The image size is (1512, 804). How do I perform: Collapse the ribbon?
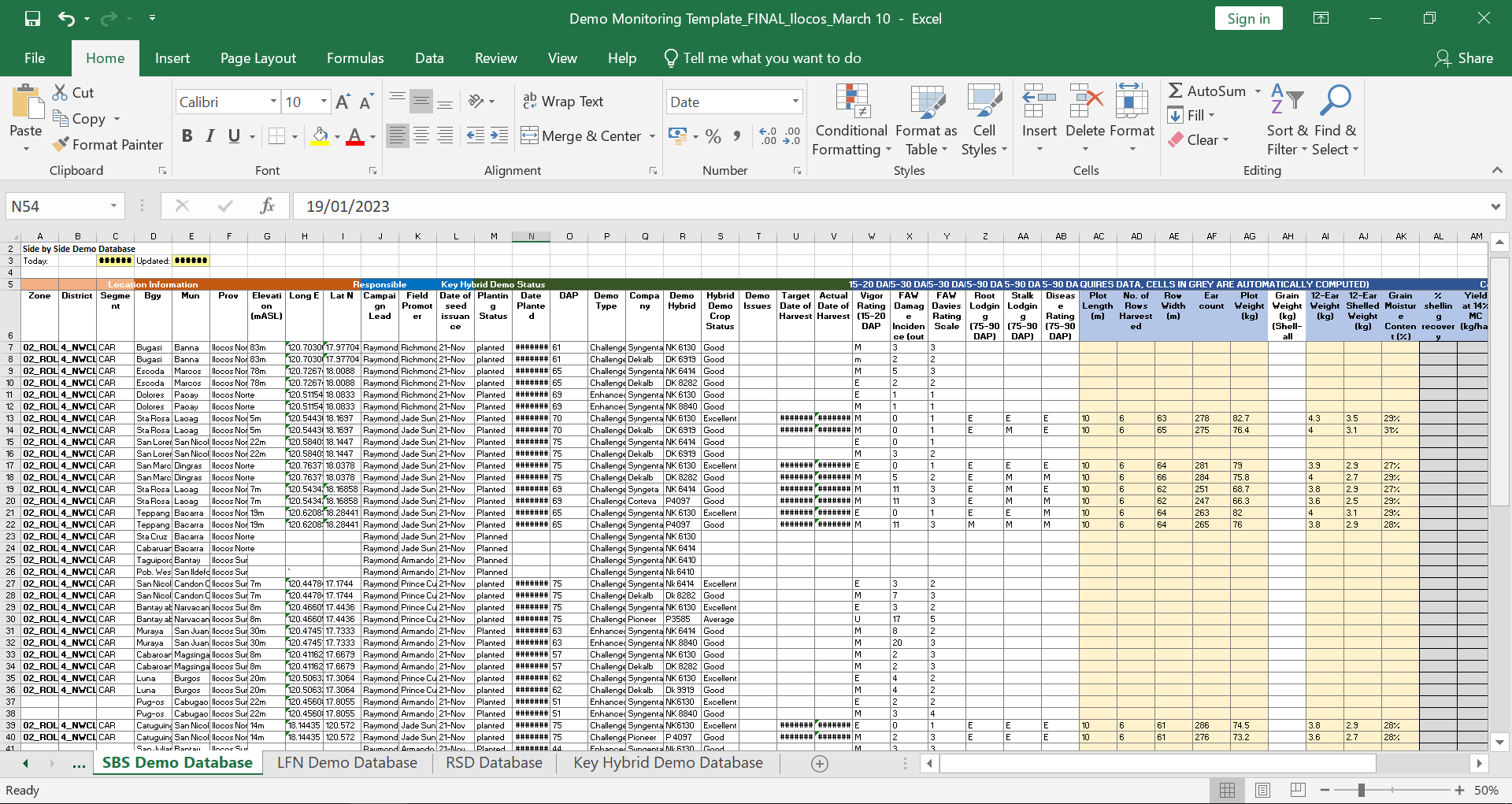[1496, 170]
